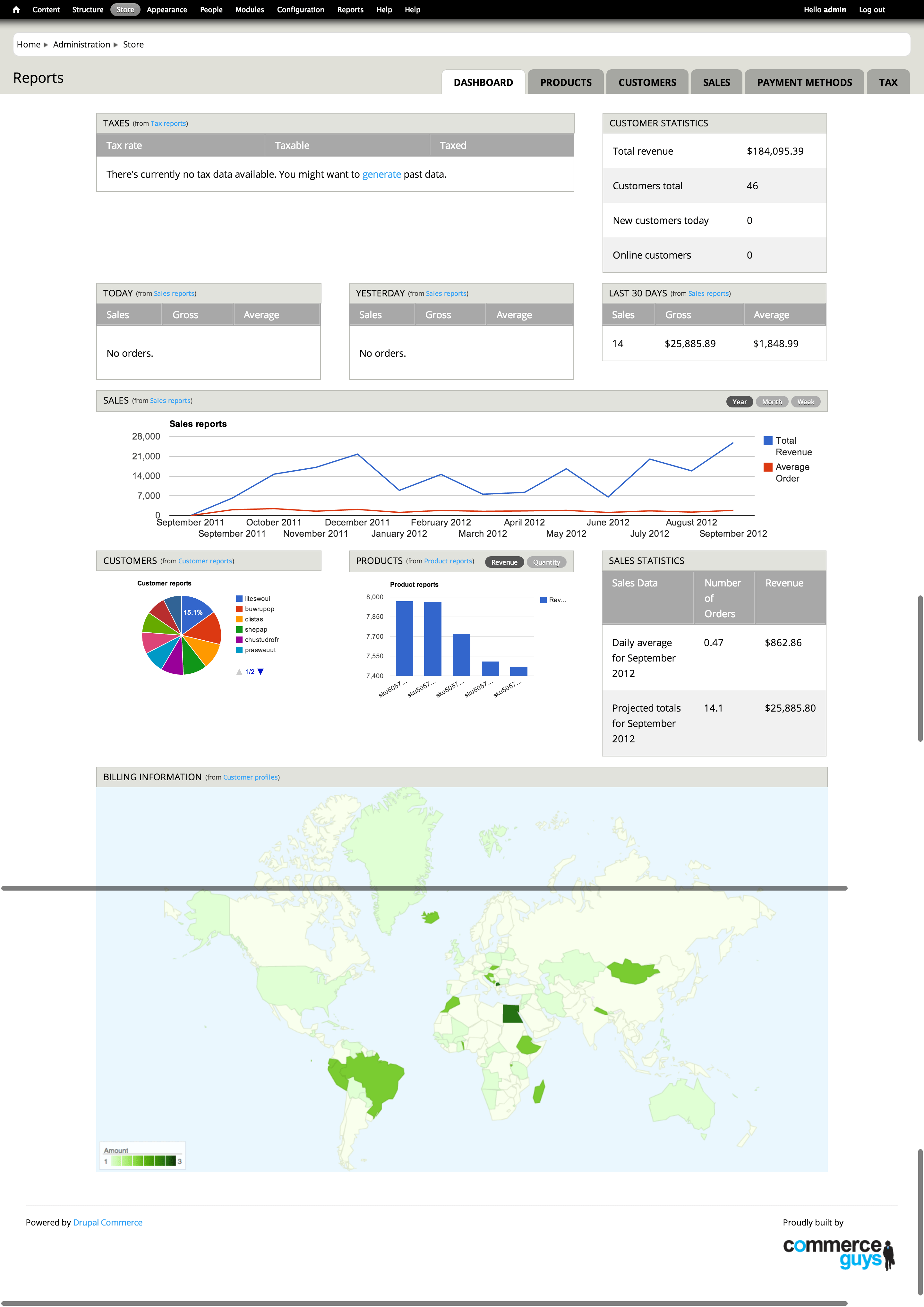Click breadcrumb arrow after Home
Viewport: 924px width, 1307px height.
46,45
